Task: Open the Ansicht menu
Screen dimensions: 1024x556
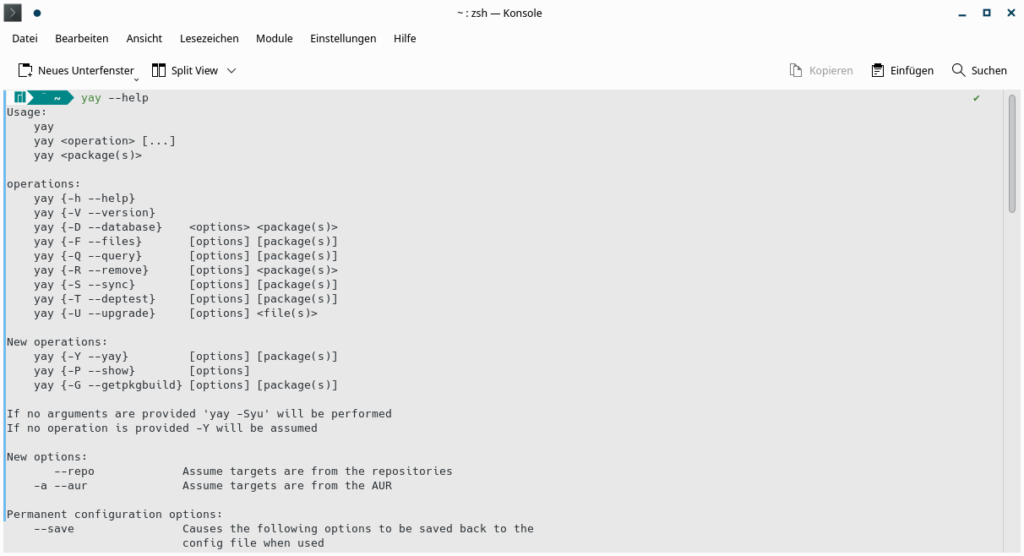Action: tap(144, 39)
